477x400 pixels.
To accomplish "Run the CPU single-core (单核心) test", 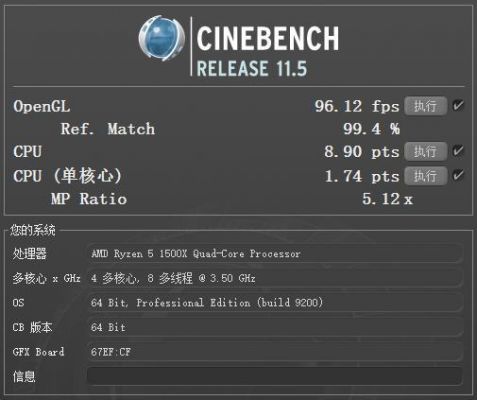I will (x=425, y=176).
